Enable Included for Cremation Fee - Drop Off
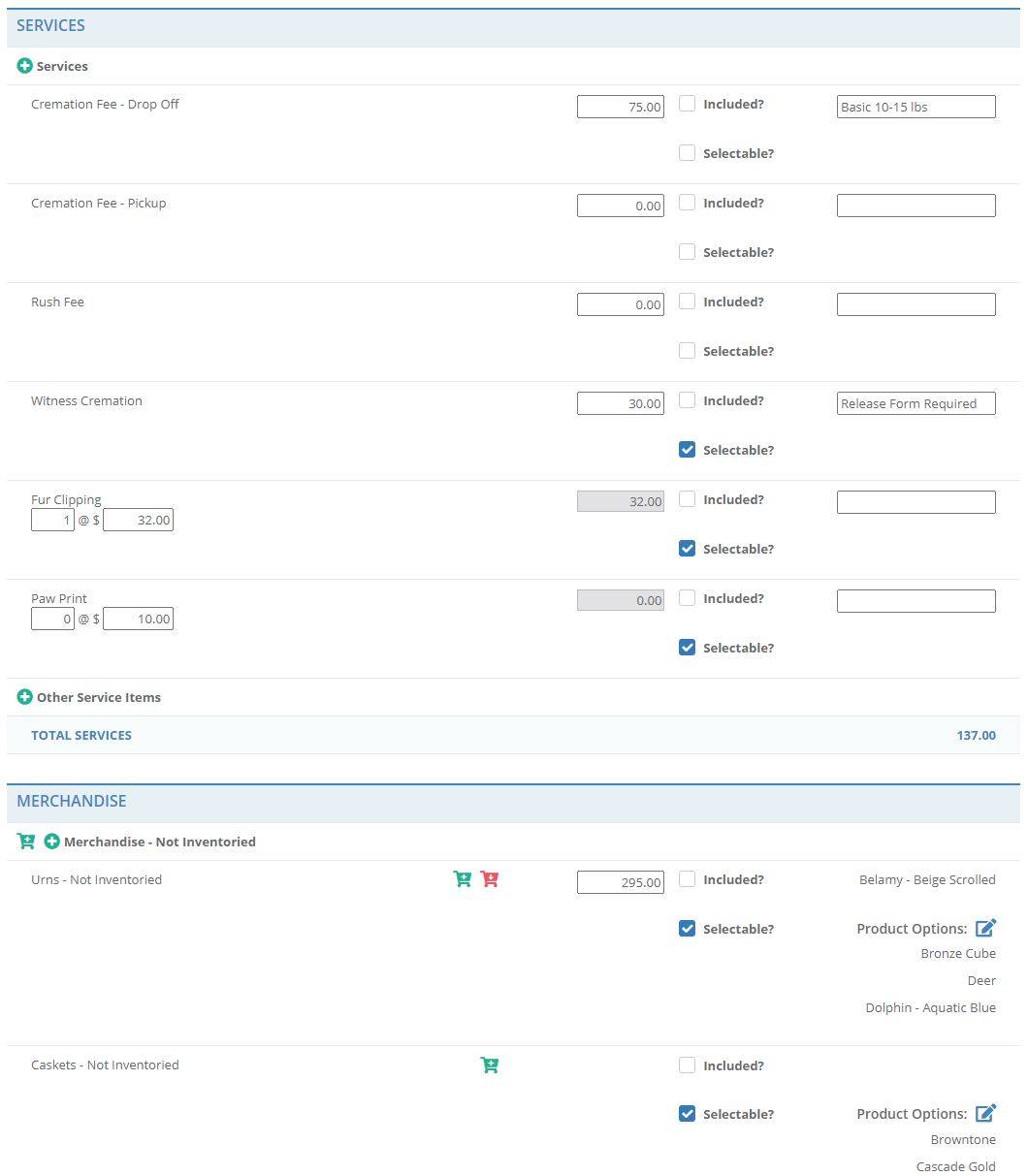1028x1176 pixels. coord(687,103)
